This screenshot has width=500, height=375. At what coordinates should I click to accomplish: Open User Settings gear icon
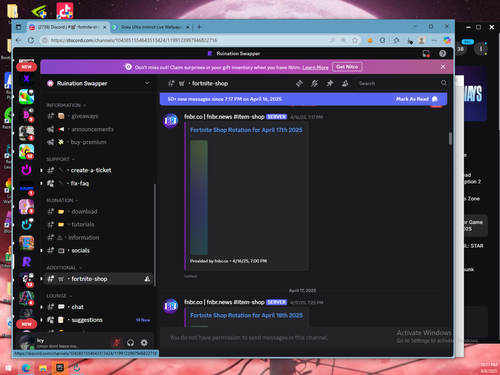[144, 342]
